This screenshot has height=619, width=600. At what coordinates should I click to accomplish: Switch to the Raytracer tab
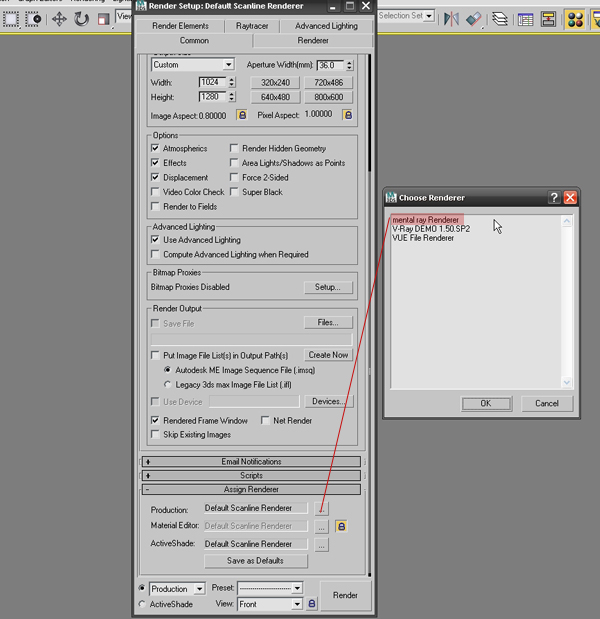(x=251, y=26)
